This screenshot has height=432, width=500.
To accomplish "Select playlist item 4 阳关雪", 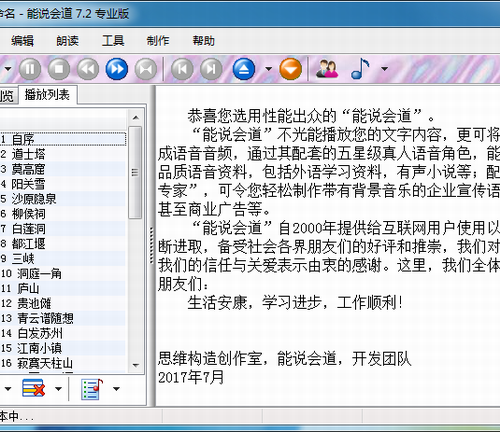I will point(63,184).
